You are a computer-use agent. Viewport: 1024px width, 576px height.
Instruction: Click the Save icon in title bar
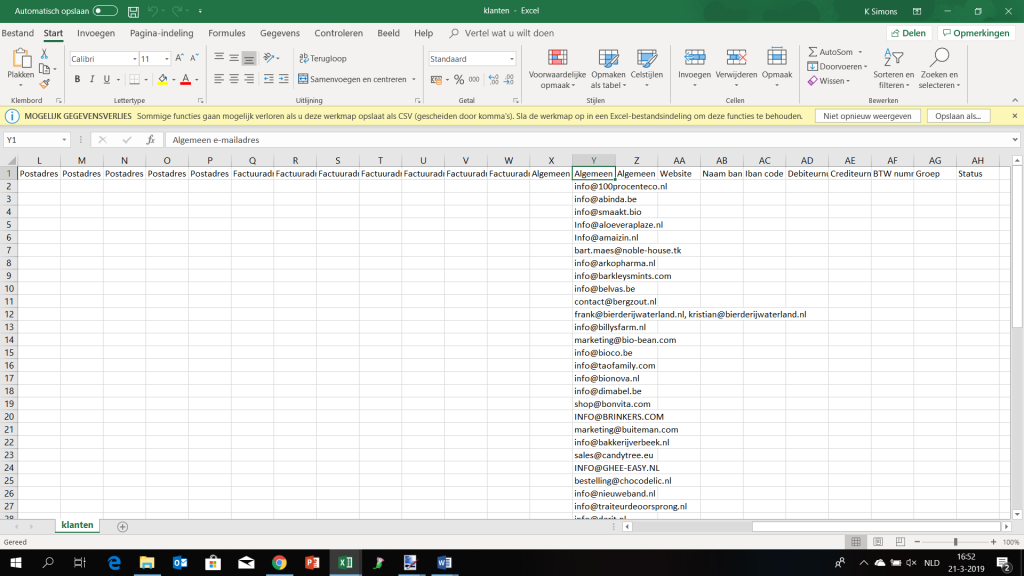(134, 11)
